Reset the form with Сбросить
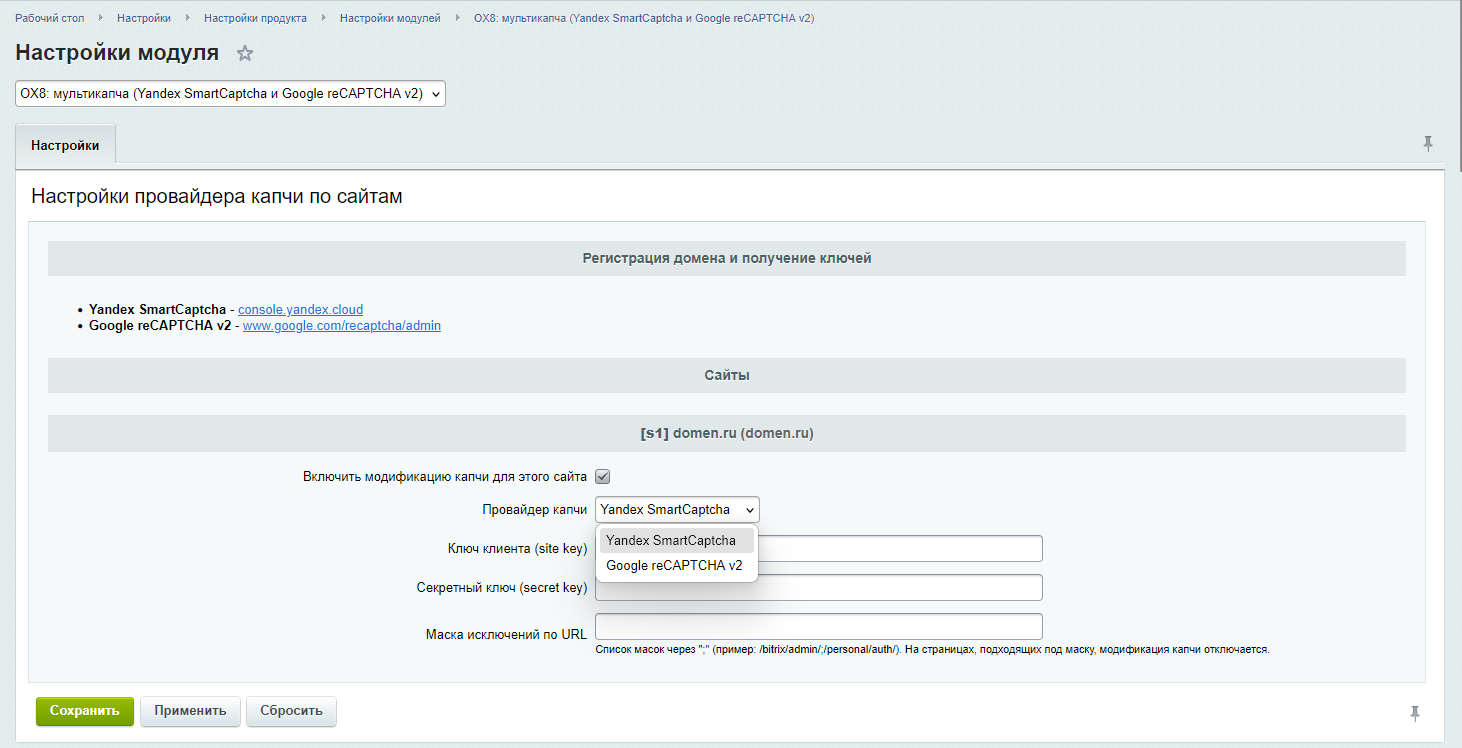1462x748 pixels. [x=291, y=711]
